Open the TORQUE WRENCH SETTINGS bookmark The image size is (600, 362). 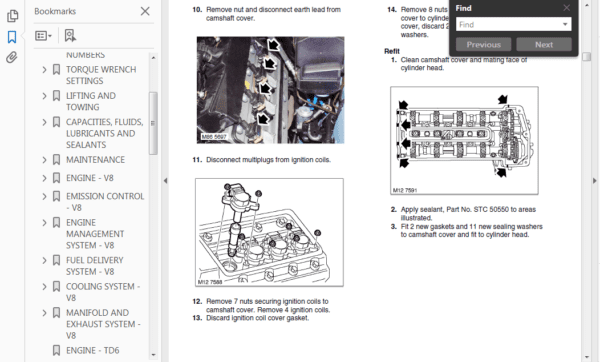pyautogui.click(x=101, y=75)
